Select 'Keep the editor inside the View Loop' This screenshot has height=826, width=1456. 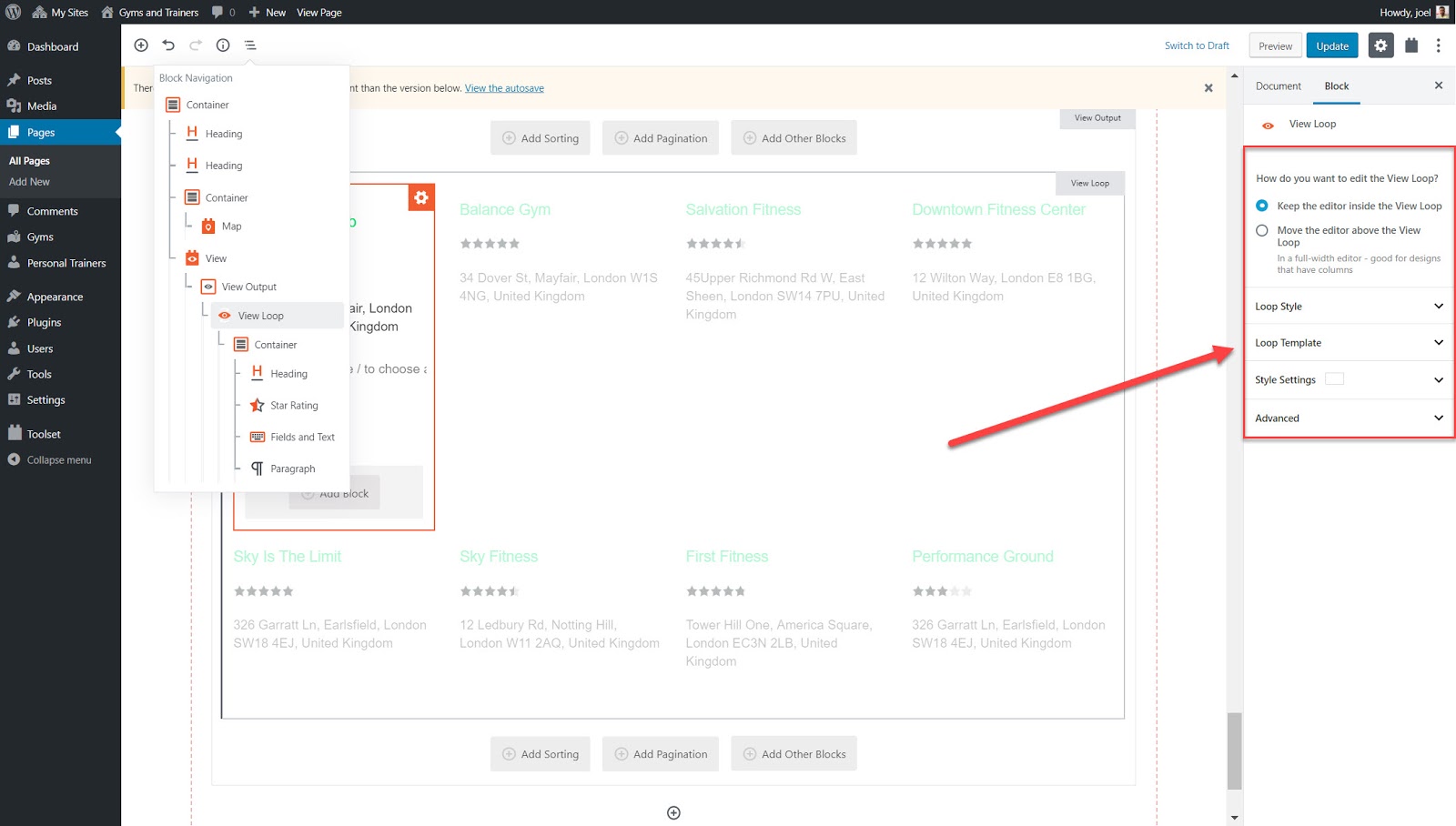1262,206
